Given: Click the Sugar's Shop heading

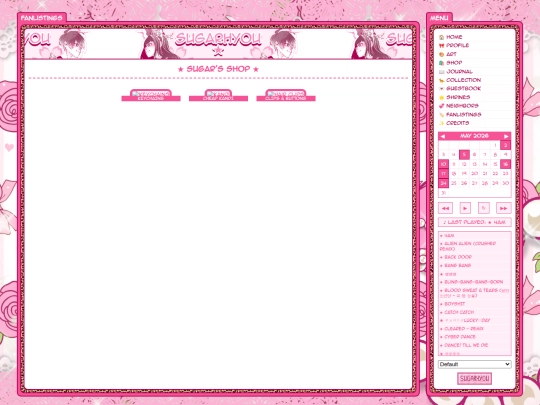Looking at the screenshot, I should (x=218, y=69).
